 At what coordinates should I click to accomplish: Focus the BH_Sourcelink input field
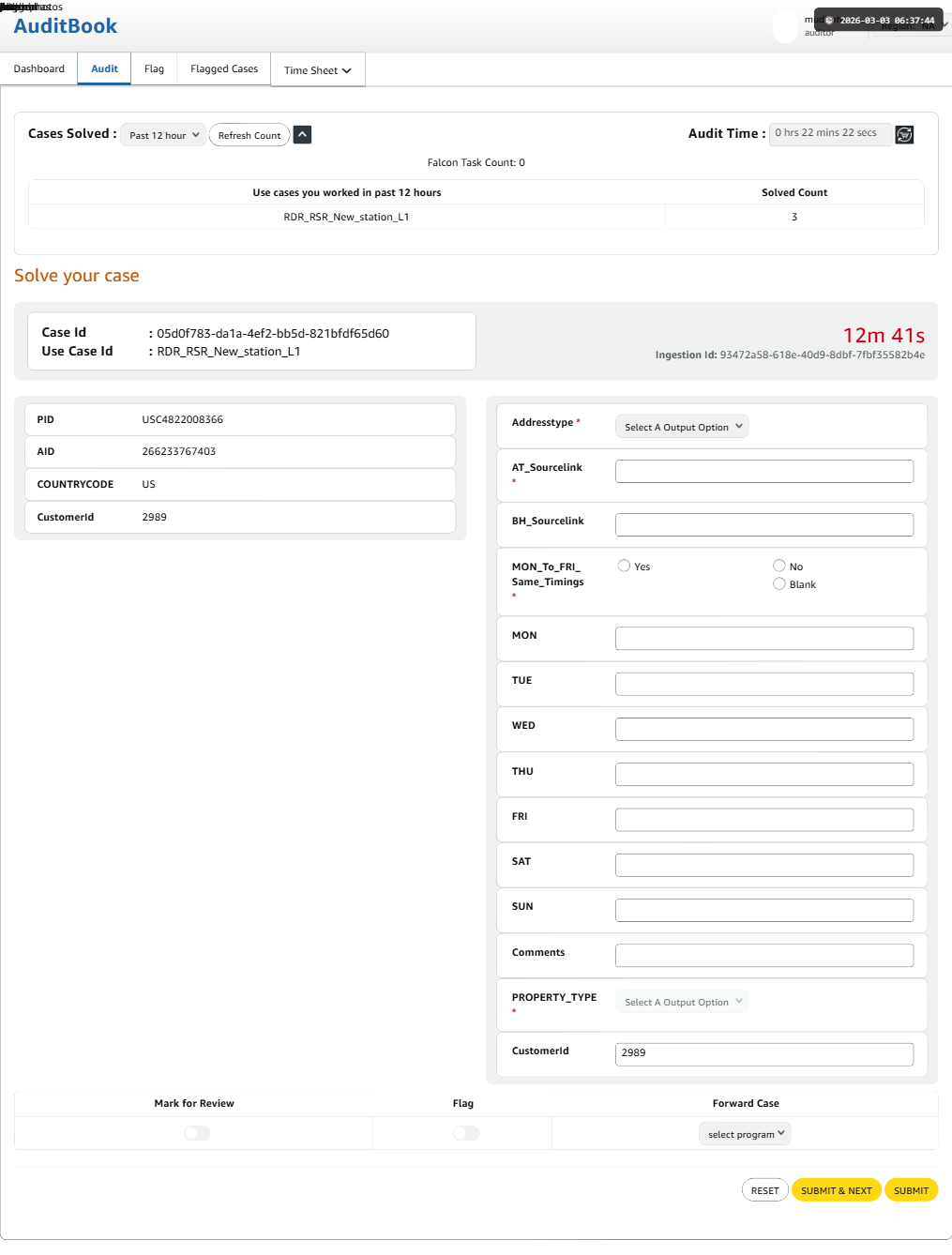coord(764,524)
